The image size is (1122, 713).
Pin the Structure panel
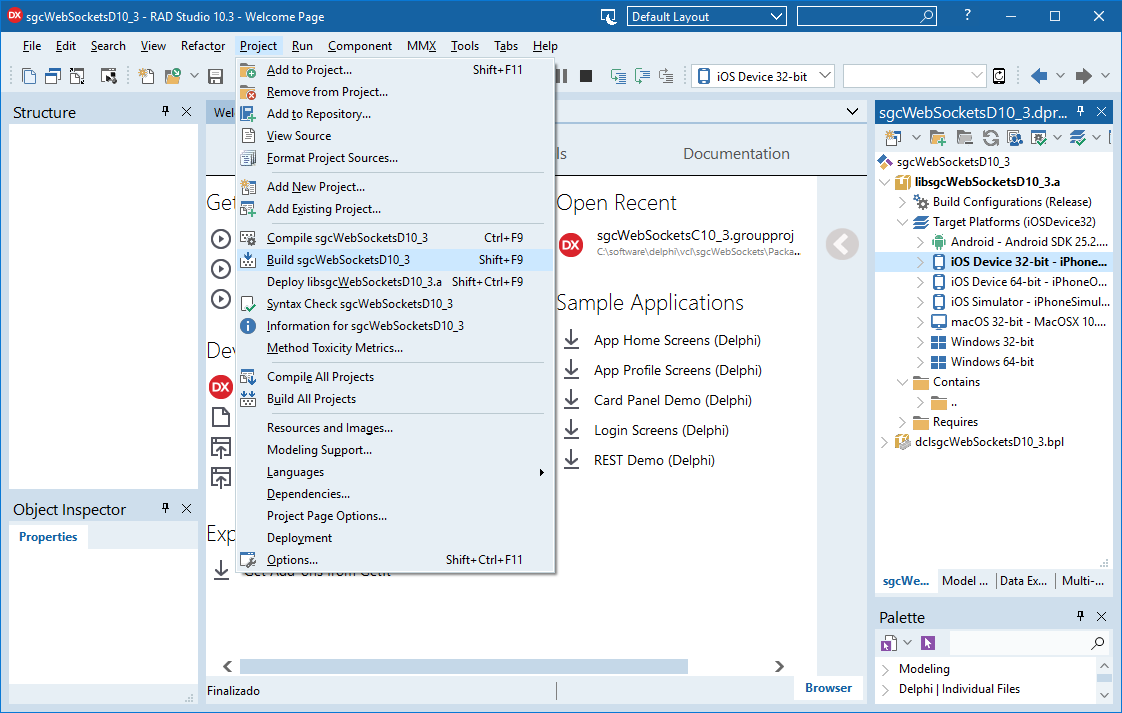click(165, 111)
